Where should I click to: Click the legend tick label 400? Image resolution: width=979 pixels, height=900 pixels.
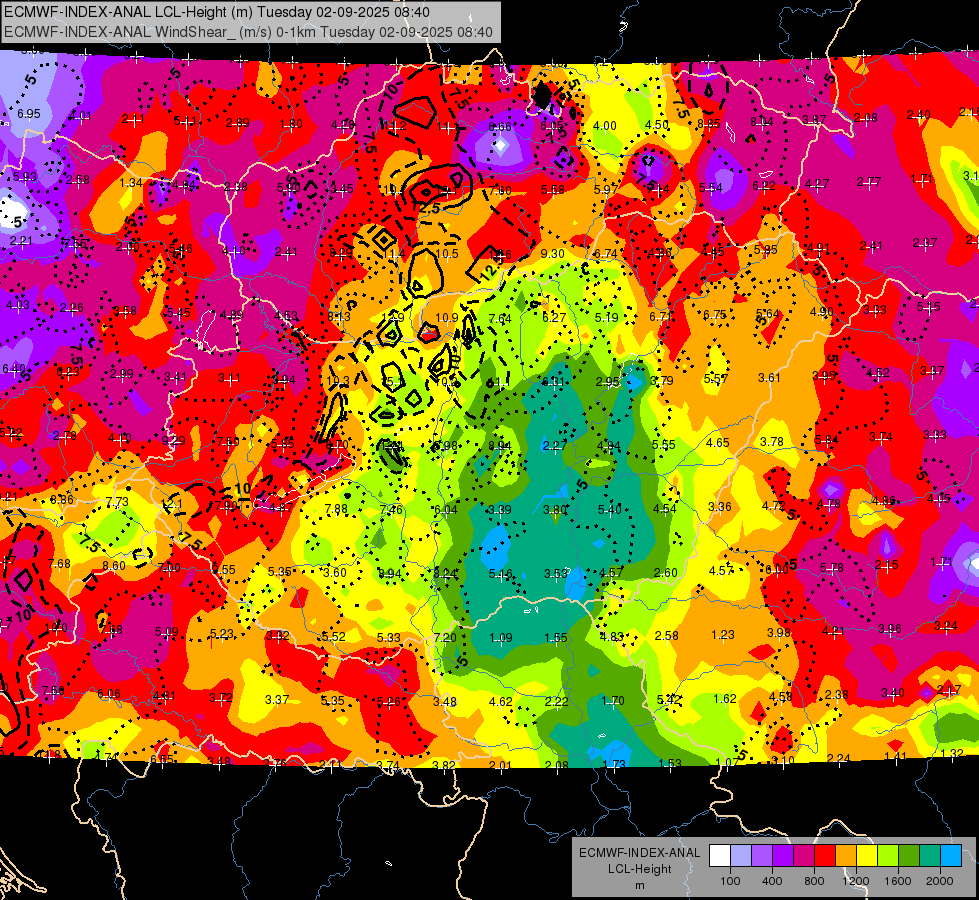point(772,881)
